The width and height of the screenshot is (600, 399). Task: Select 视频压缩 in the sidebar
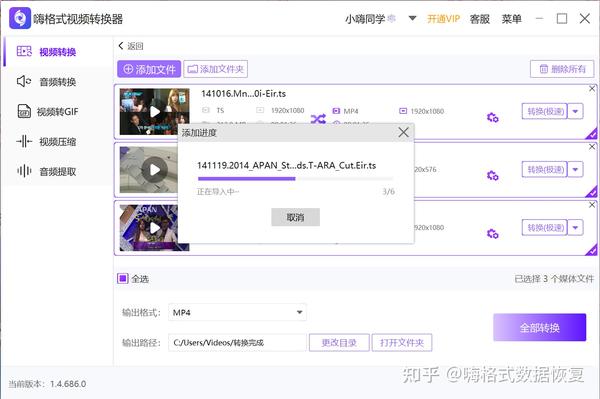57,142
